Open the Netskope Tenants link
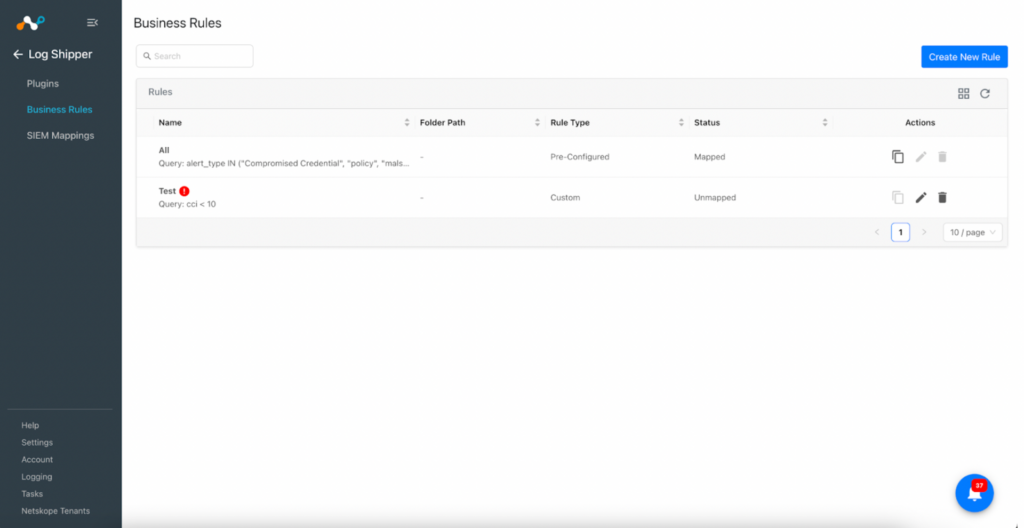The image size is (1024, 528). (56, 511)
